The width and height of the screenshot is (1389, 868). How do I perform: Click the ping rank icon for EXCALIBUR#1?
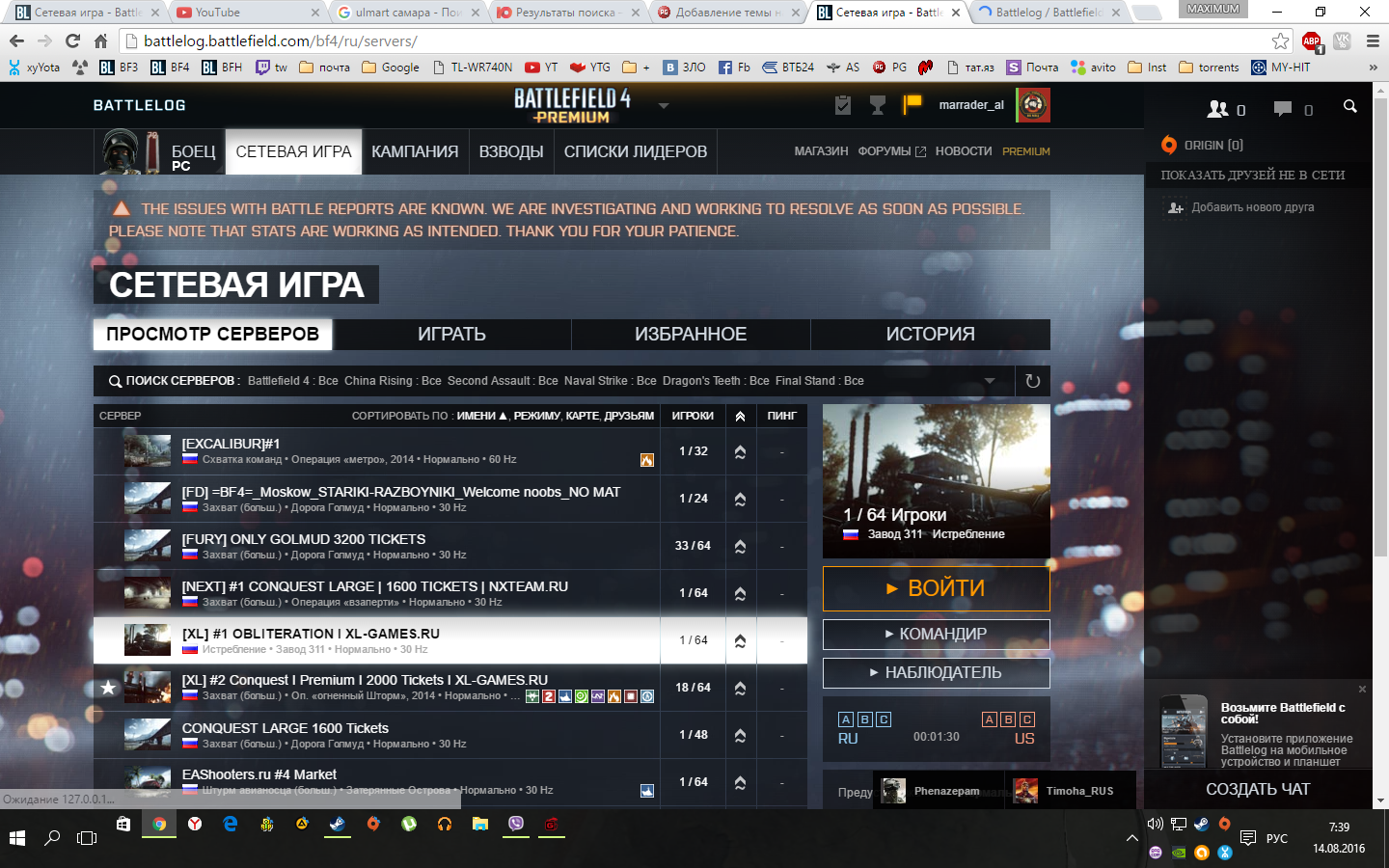(x=740, y=451)
